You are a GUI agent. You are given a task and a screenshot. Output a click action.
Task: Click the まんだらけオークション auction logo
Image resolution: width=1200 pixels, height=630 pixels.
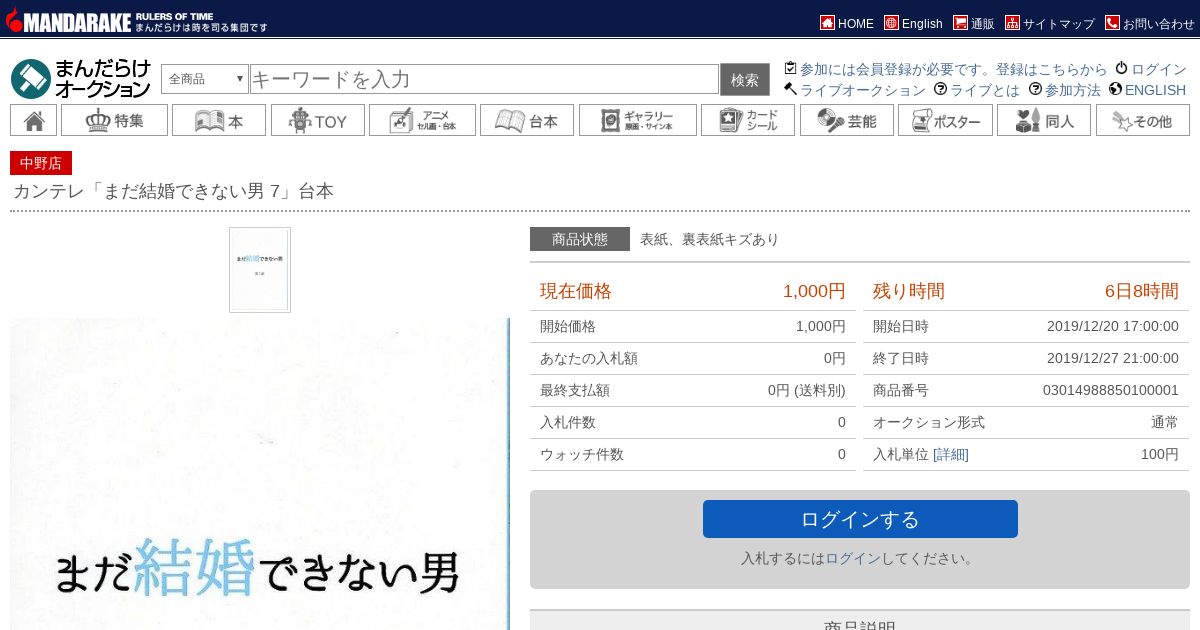pos(81,79)
